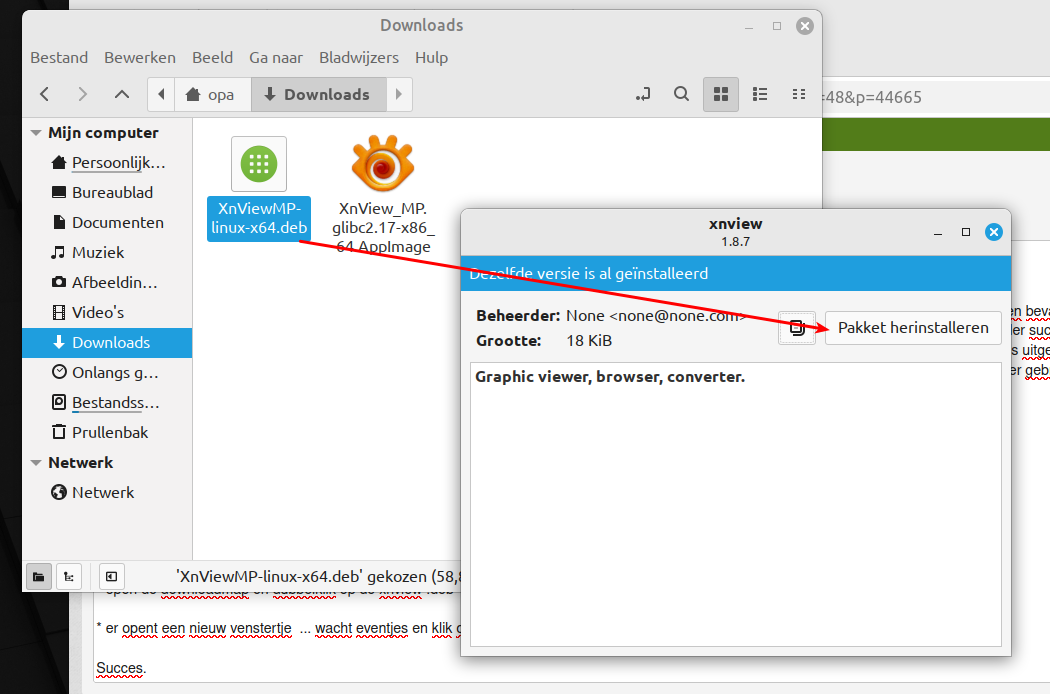Image resolution: width=1050 pixels, height=694 pixels.
Task: Open the Bestand menu
Action: pos(59,58)
